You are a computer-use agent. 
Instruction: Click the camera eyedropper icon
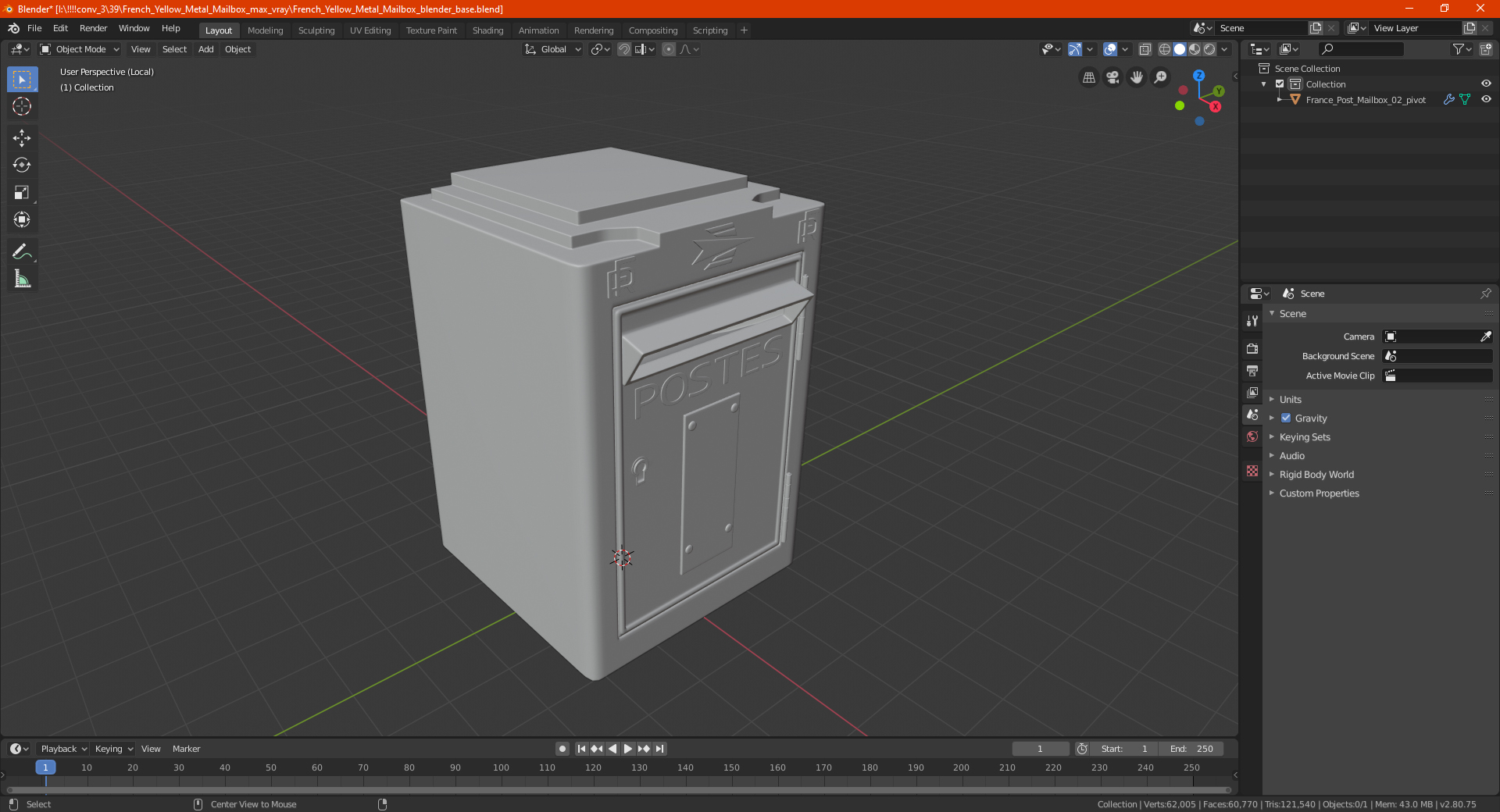pyautogui.click(x=1485, y=337)
